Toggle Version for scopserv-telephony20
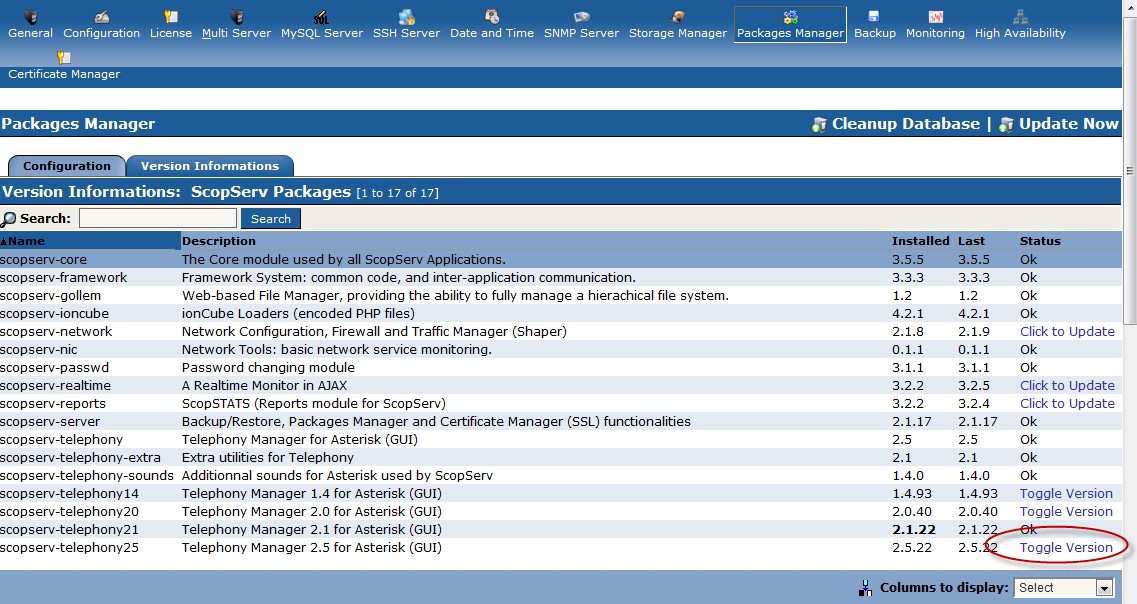Screen dimensions: 1137x604 coord(1066,512)
